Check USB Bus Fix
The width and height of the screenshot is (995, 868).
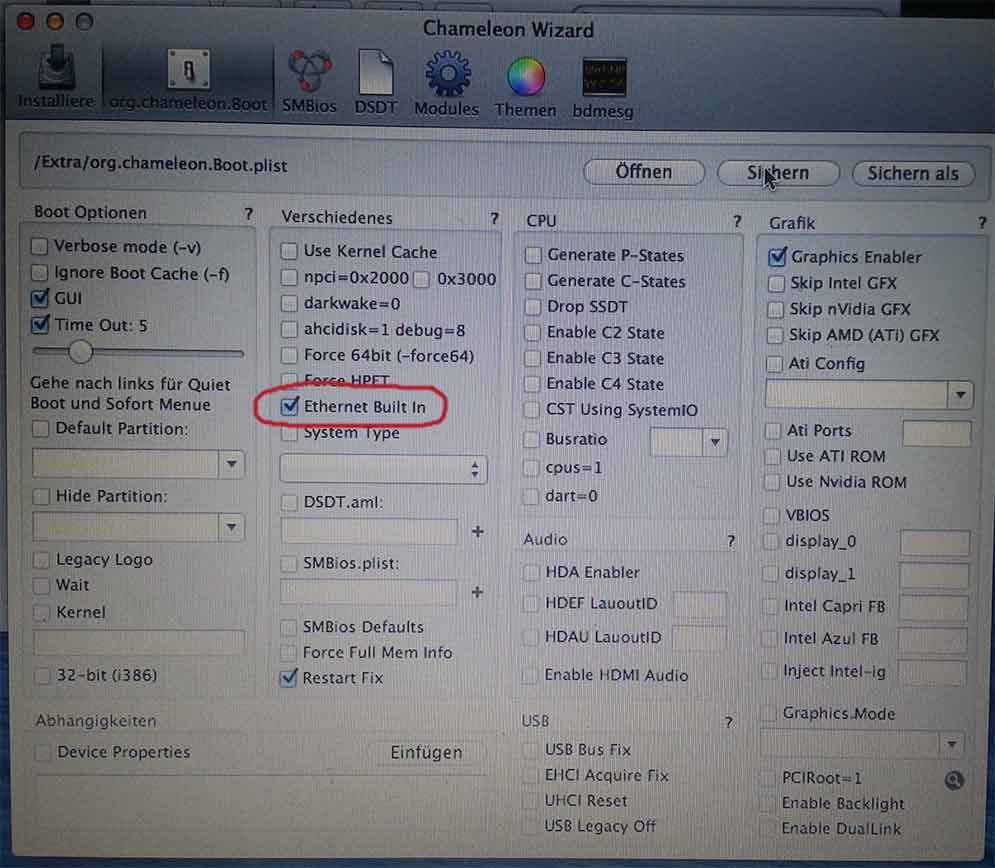click(x=530, y=750)
